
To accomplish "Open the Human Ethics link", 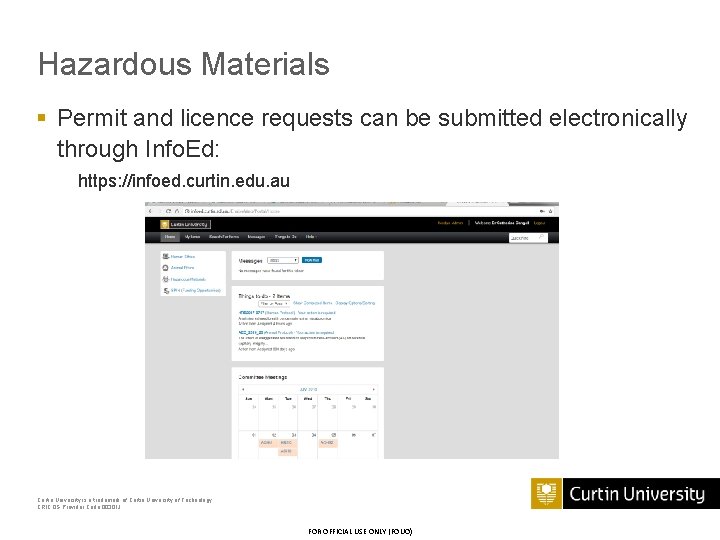I will point(183,256).
